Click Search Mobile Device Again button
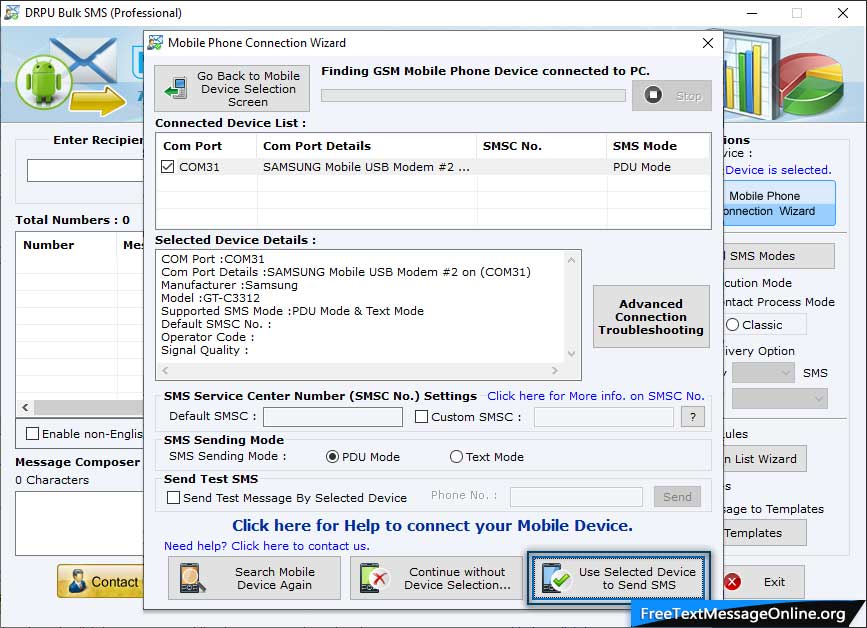Image resolution: width=867 pixels, height=628 pixels. [254, 578]
